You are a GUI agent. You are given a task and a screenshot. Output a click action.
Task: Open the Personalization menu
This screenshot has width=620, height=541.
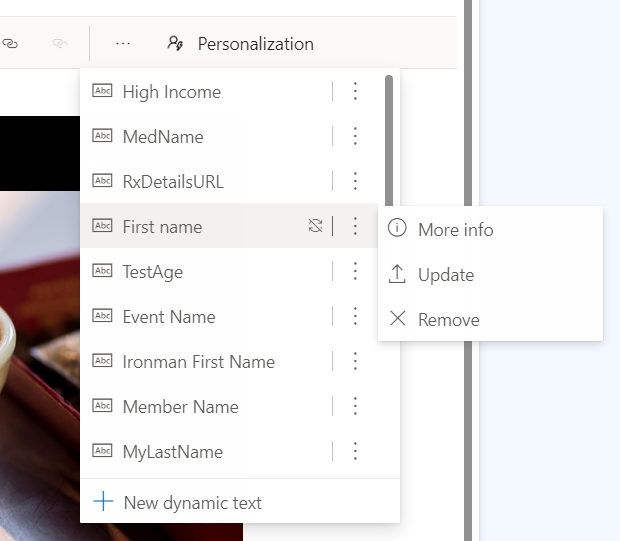[241, 44]
